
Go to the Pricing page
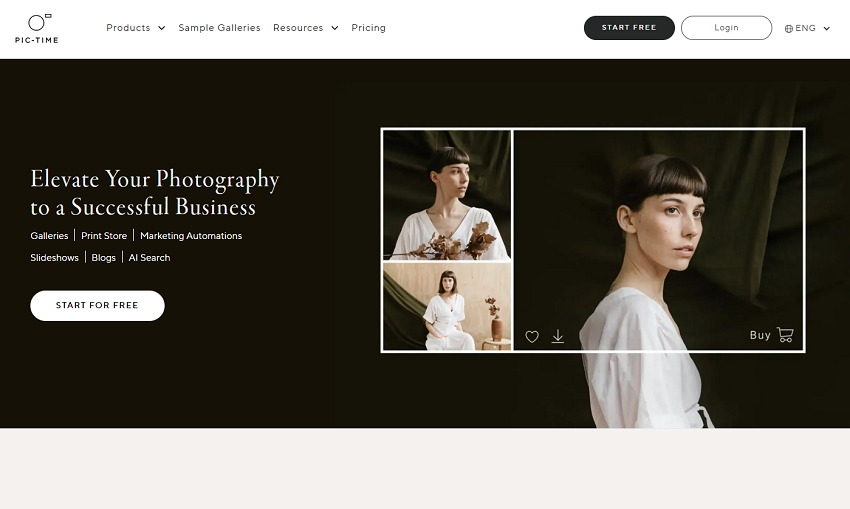368,28
